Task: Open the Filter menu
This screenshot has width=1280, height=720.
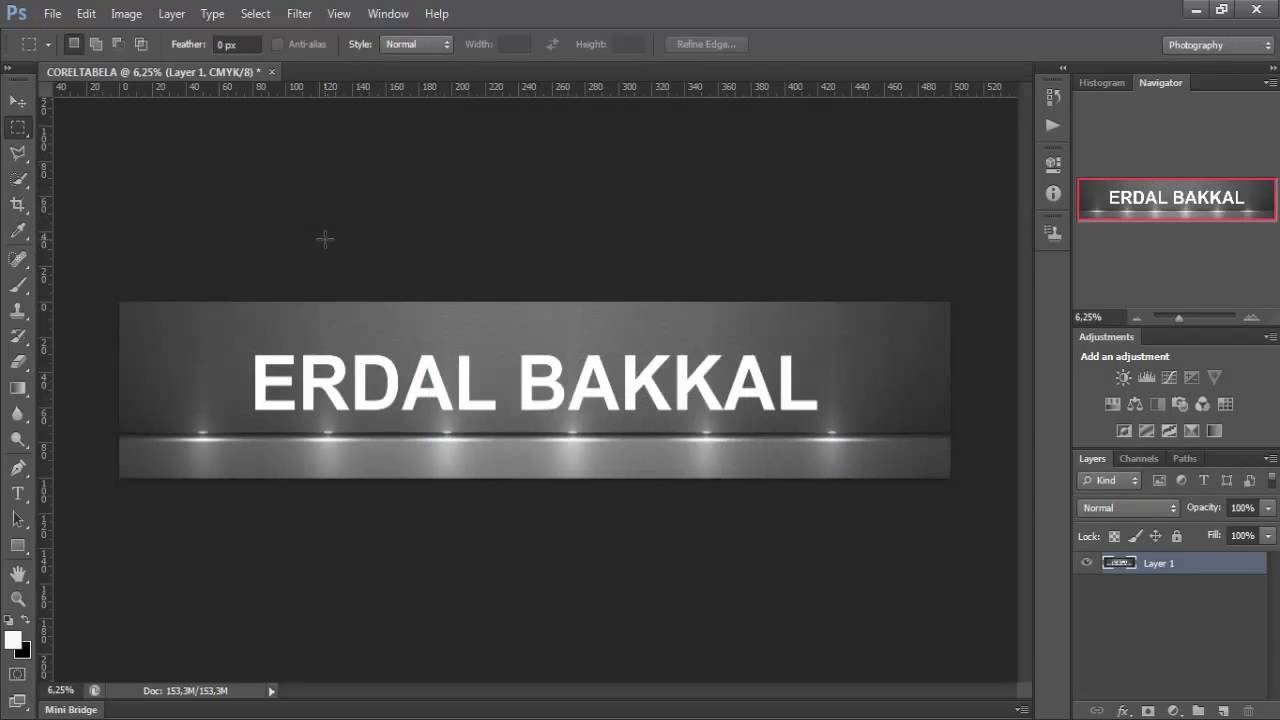Action: pyautogui.click(x=299, y=14)
